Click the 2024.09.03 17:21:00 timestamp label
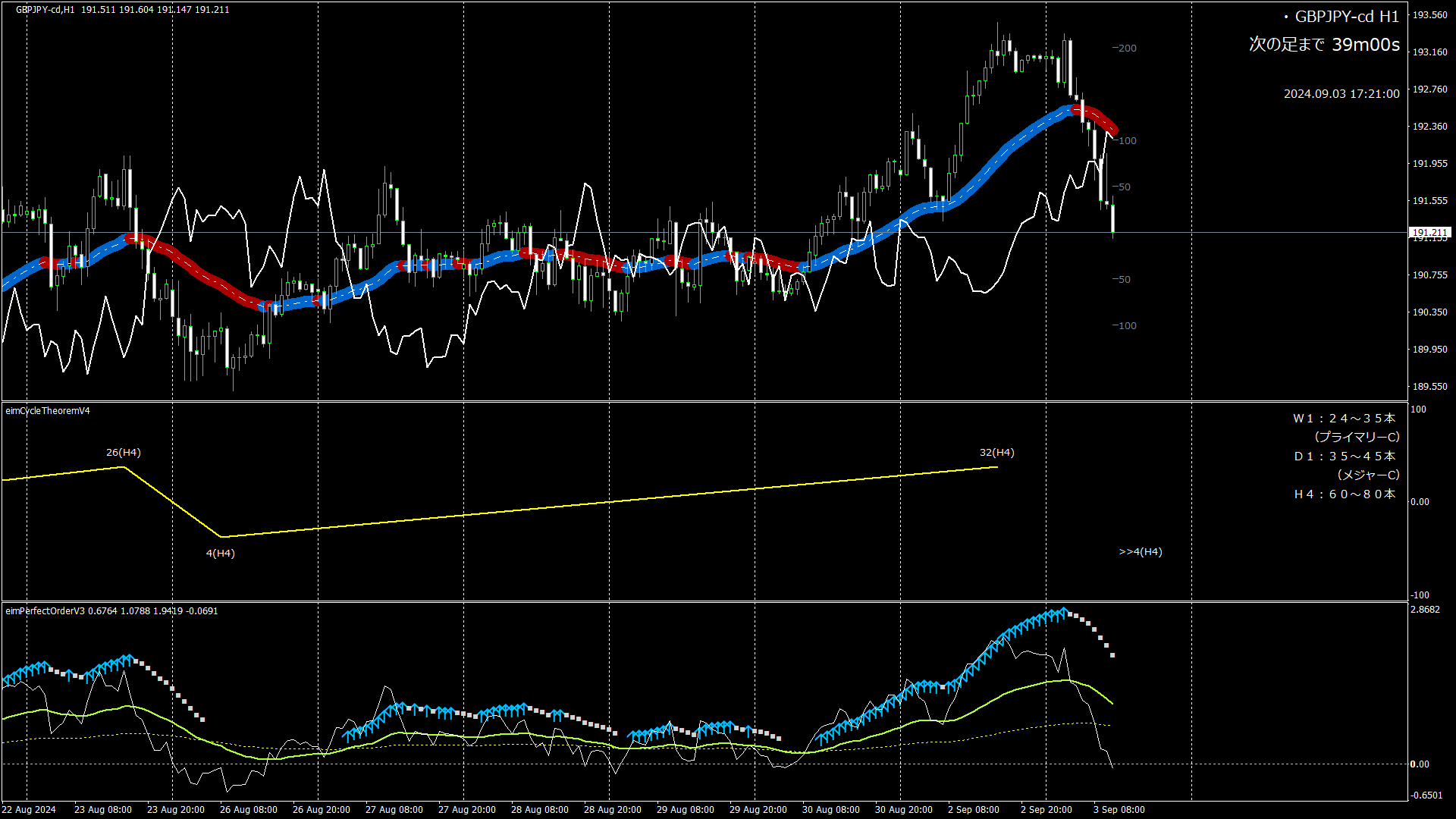 [x=1341, y=94]
